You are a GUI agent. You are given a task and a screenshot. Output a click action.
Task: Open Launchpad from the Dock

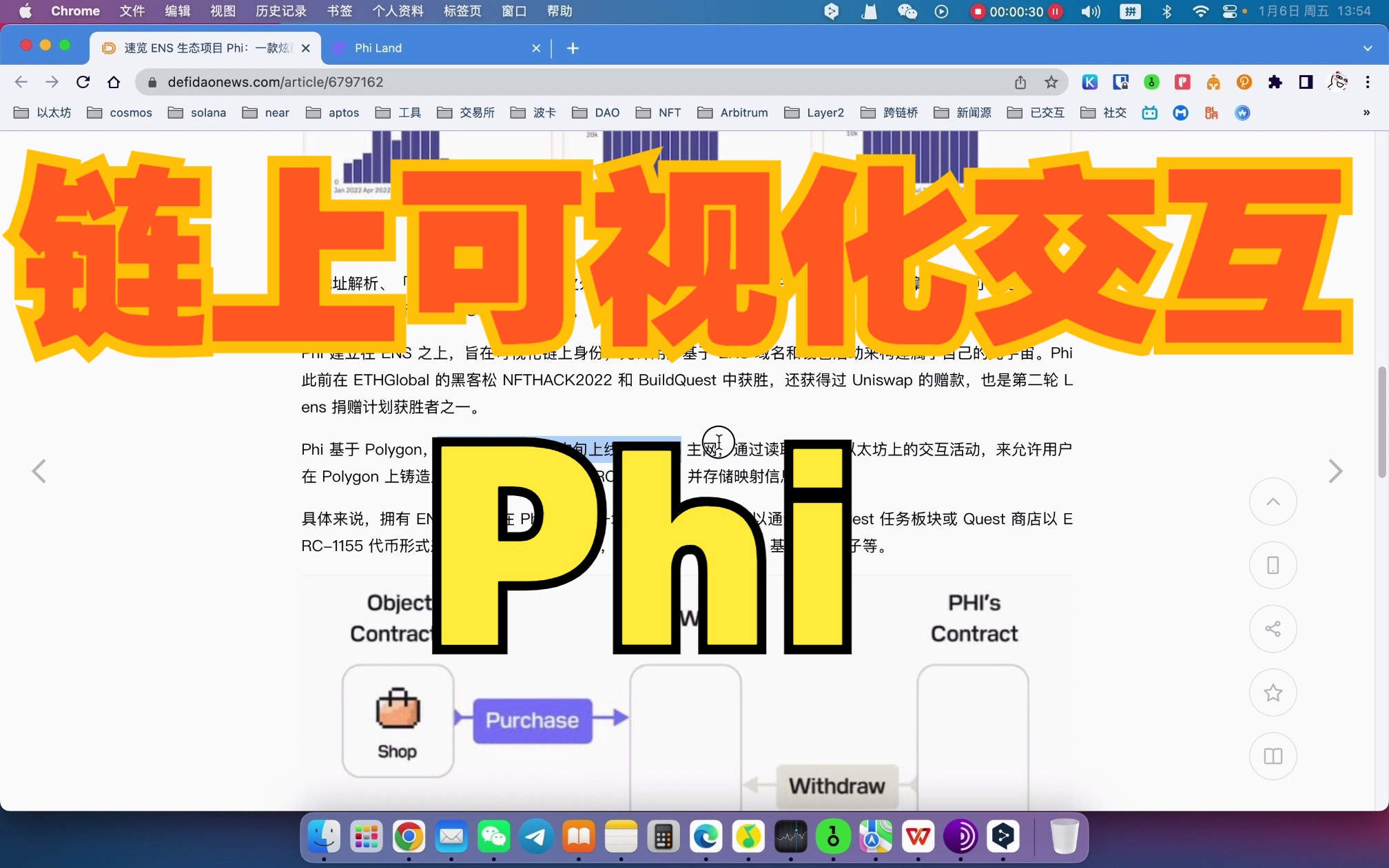point(366,837)
